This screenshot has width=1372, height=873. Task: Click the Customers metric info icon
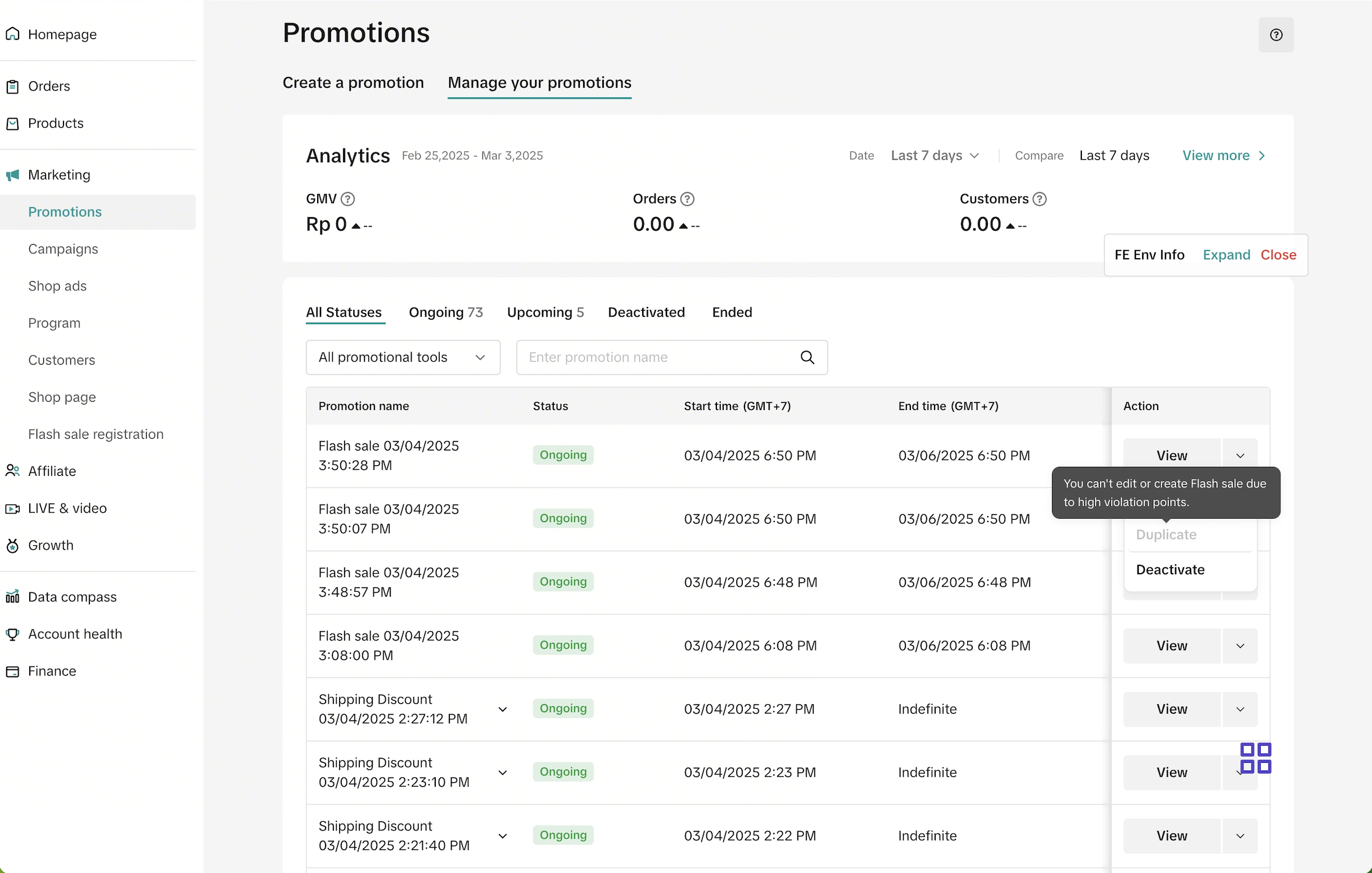point(1039,199)
